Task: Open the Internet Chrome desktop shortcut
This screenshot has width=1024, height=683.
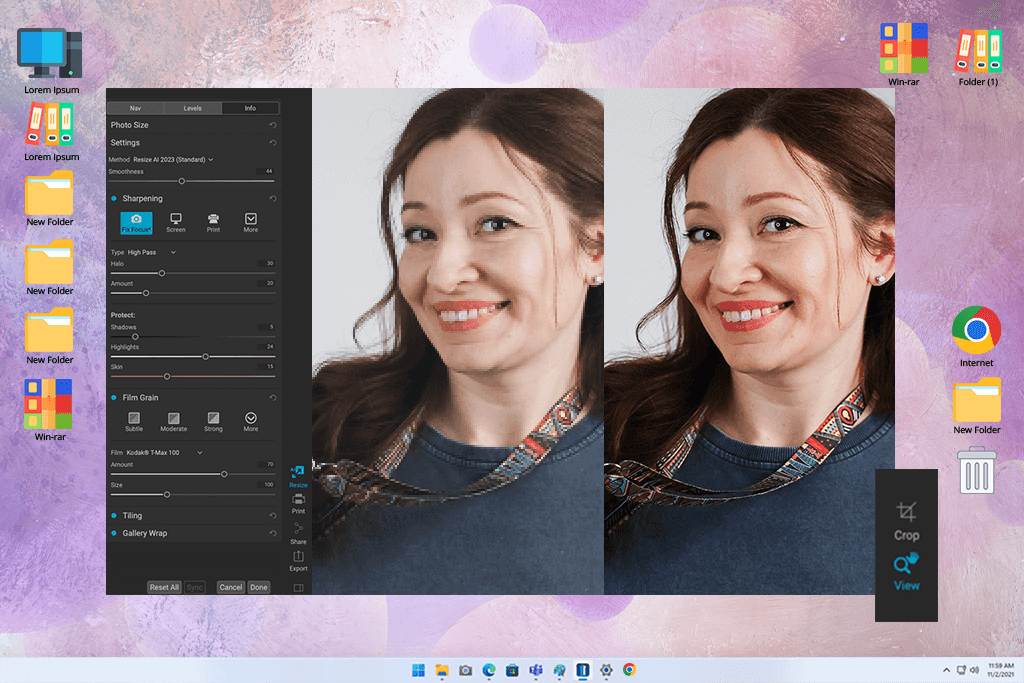Action: [x=976, y=336]
